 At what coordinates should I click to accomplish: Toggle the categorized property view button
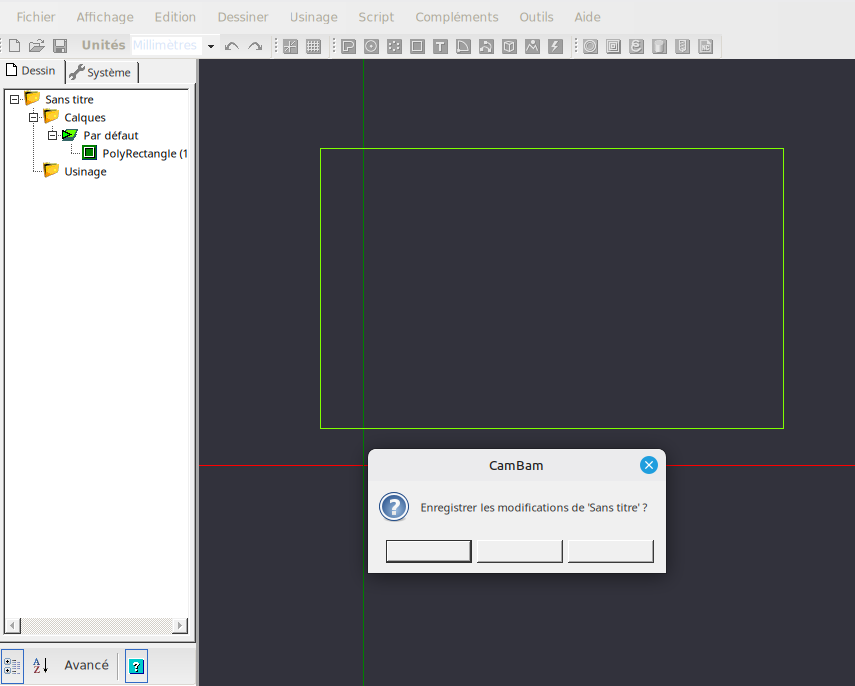point(13,665)
